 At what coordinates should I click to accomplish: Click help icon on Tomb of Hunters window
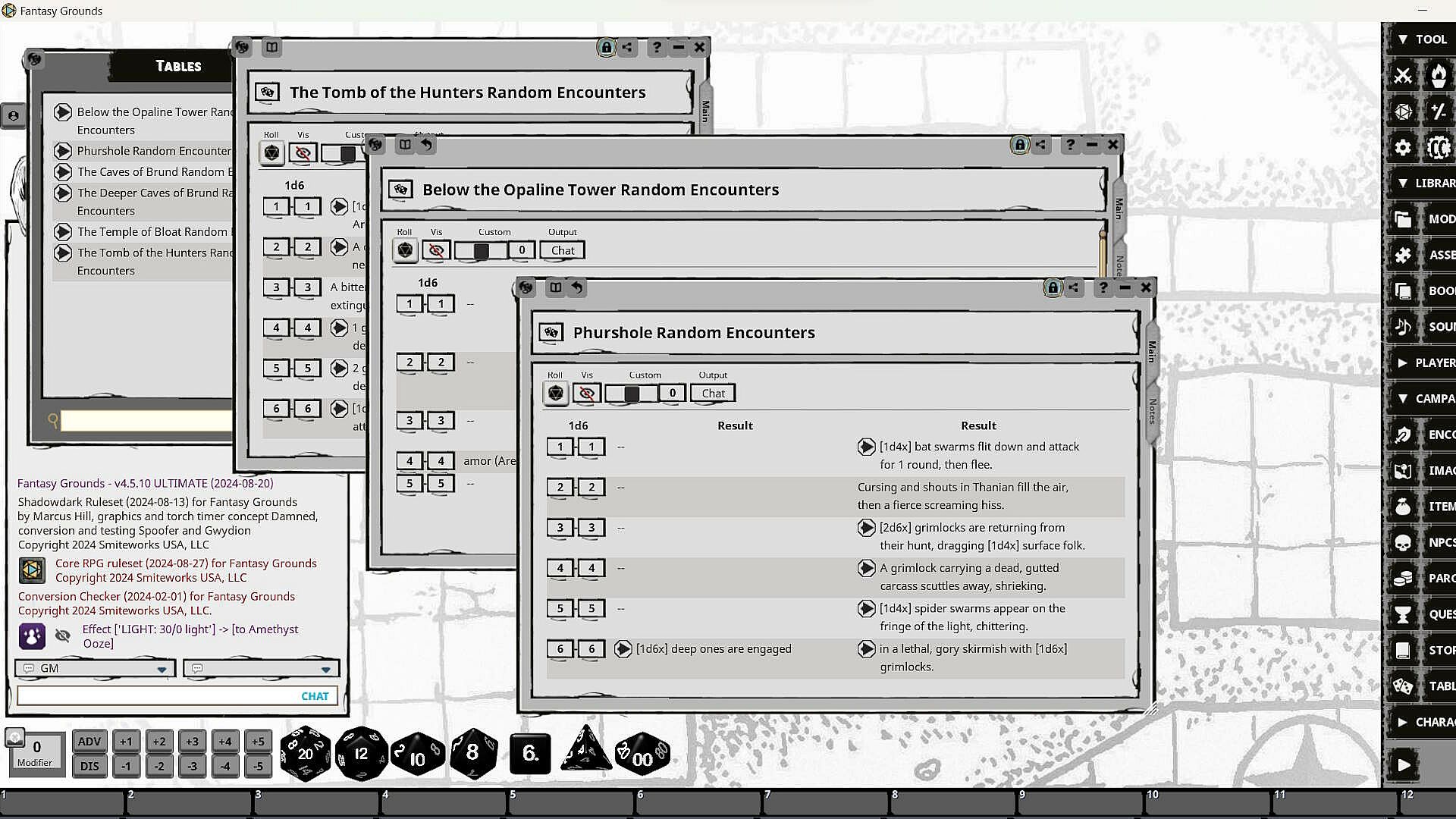point(657,47)
